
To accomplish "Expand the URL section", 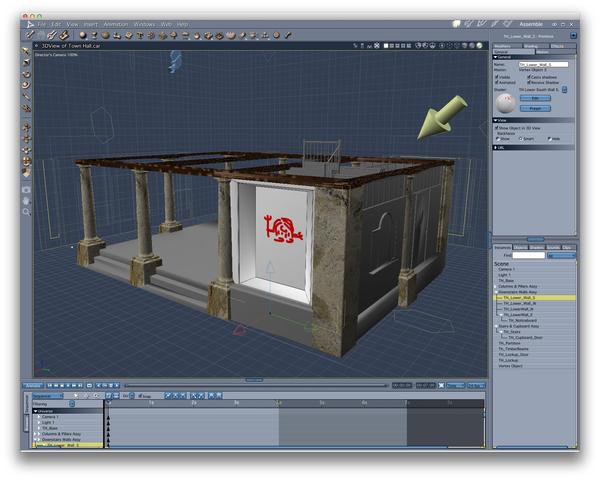I will (x=496, y=147).
